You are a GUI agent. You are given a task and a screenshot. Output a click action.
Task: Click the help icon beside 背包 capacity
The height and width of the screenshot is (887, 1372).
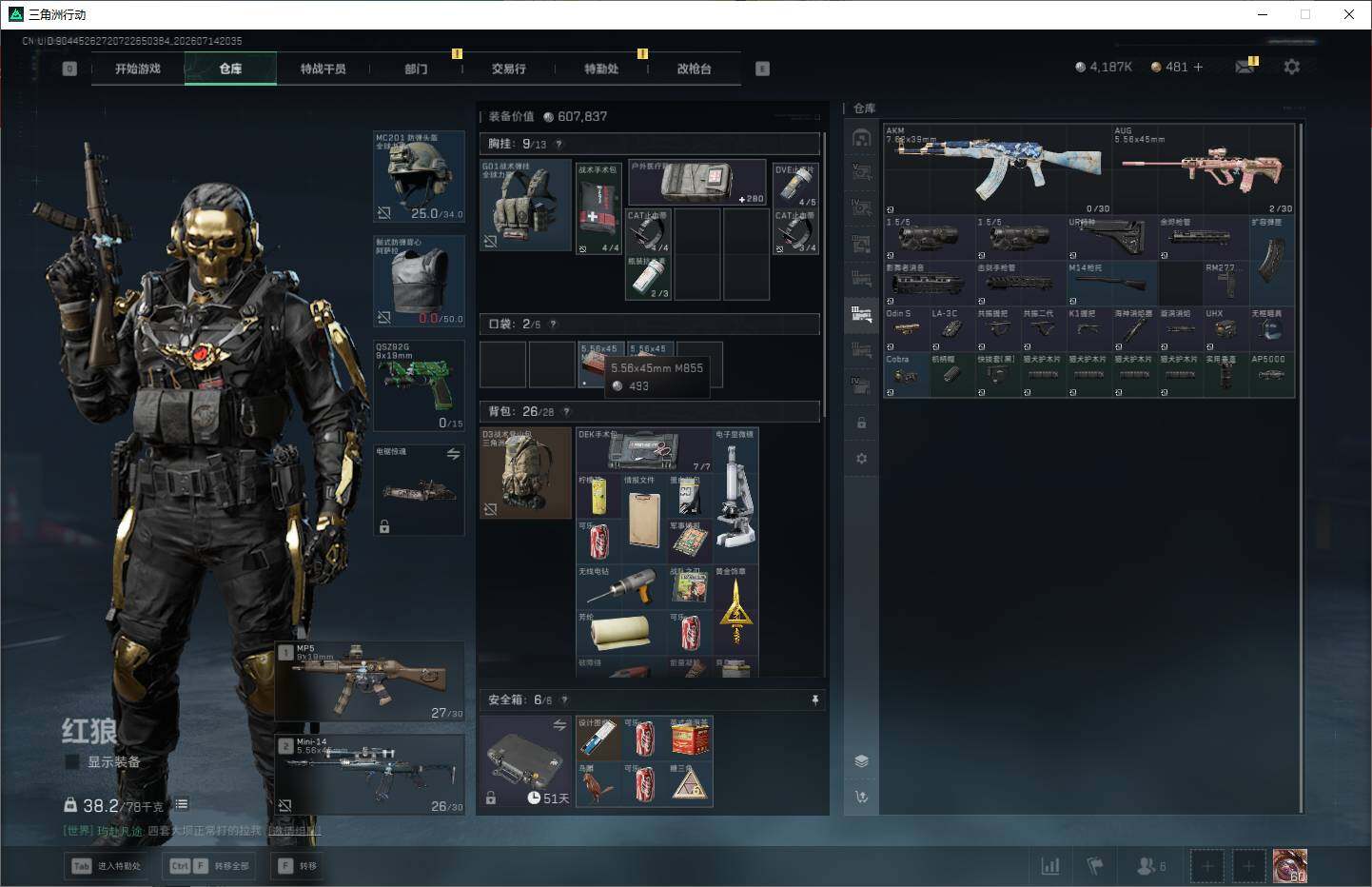[x=566, y=411]
